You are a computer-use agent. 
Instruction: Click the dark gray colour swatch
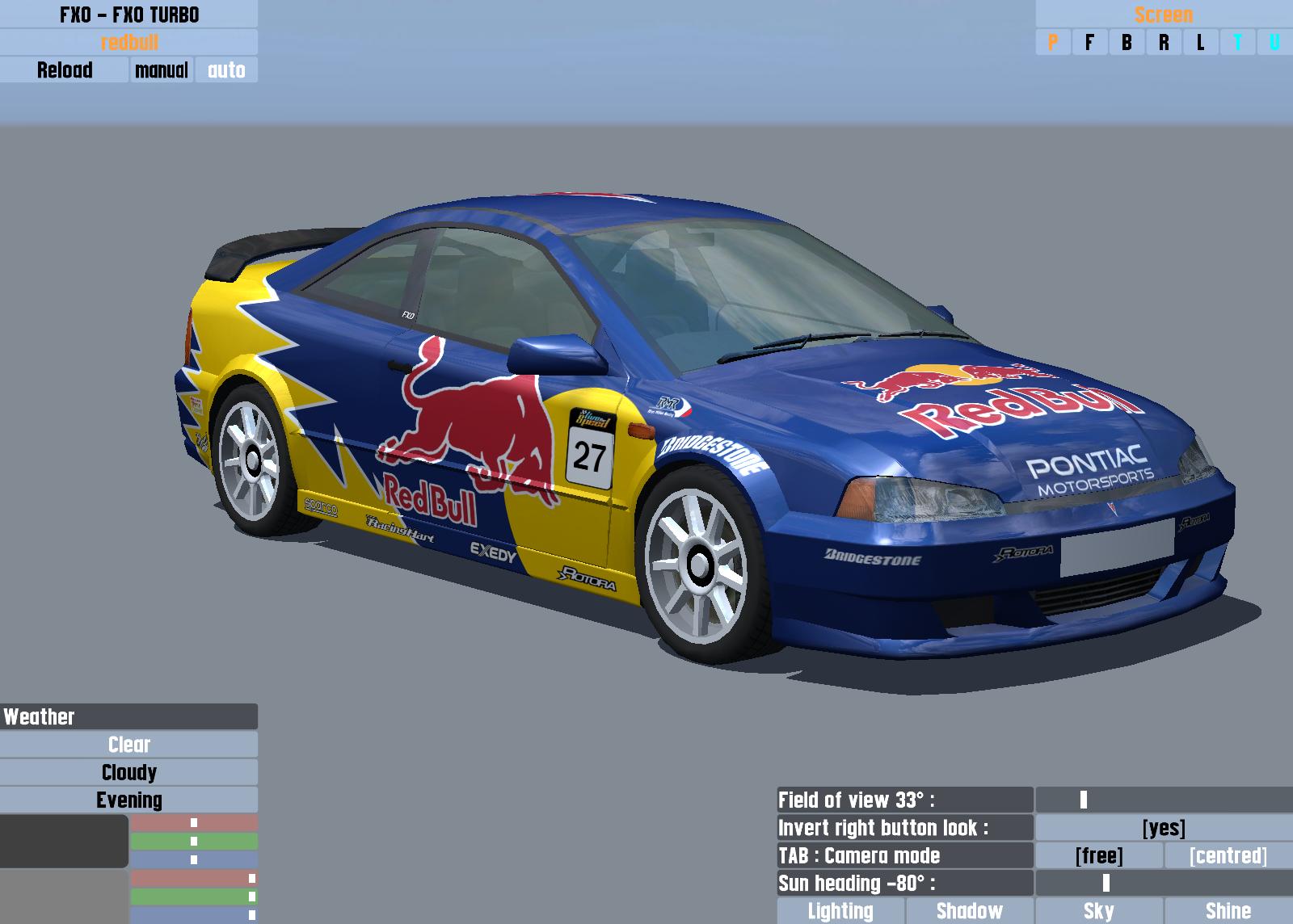pos(64,841)
